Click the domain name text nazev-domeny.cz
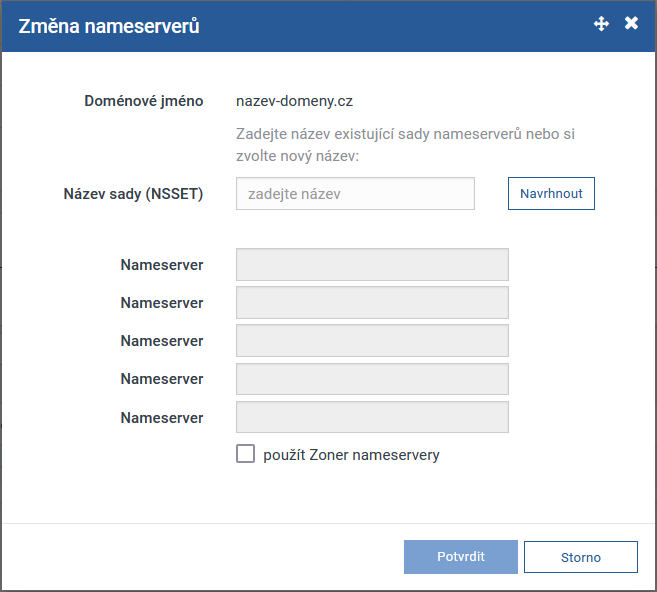Screen dimensions: 657x592 (x=294, y=101)
